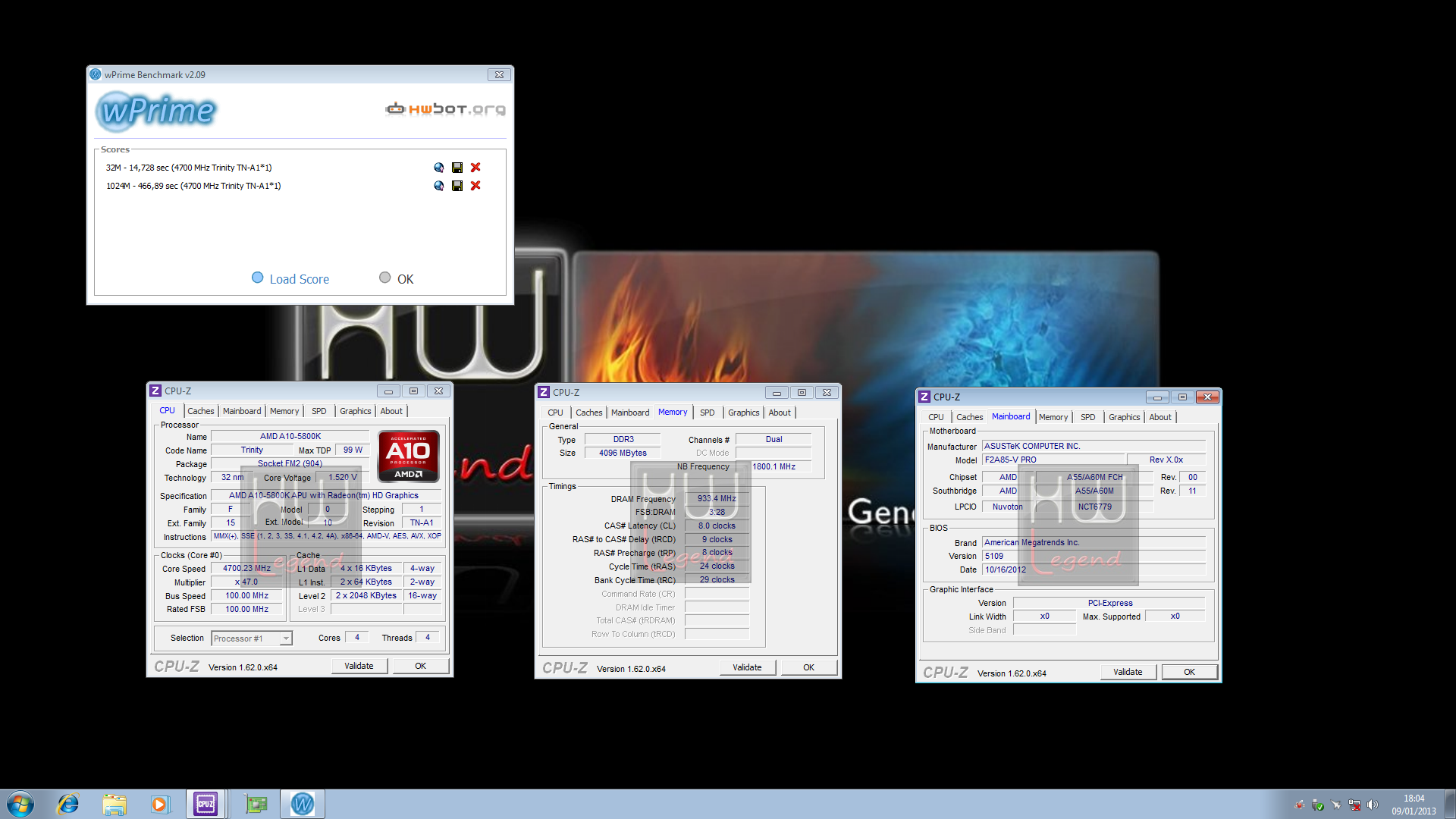
Task: Open the green chip taskbar application
Action: [x=256, y=804]
